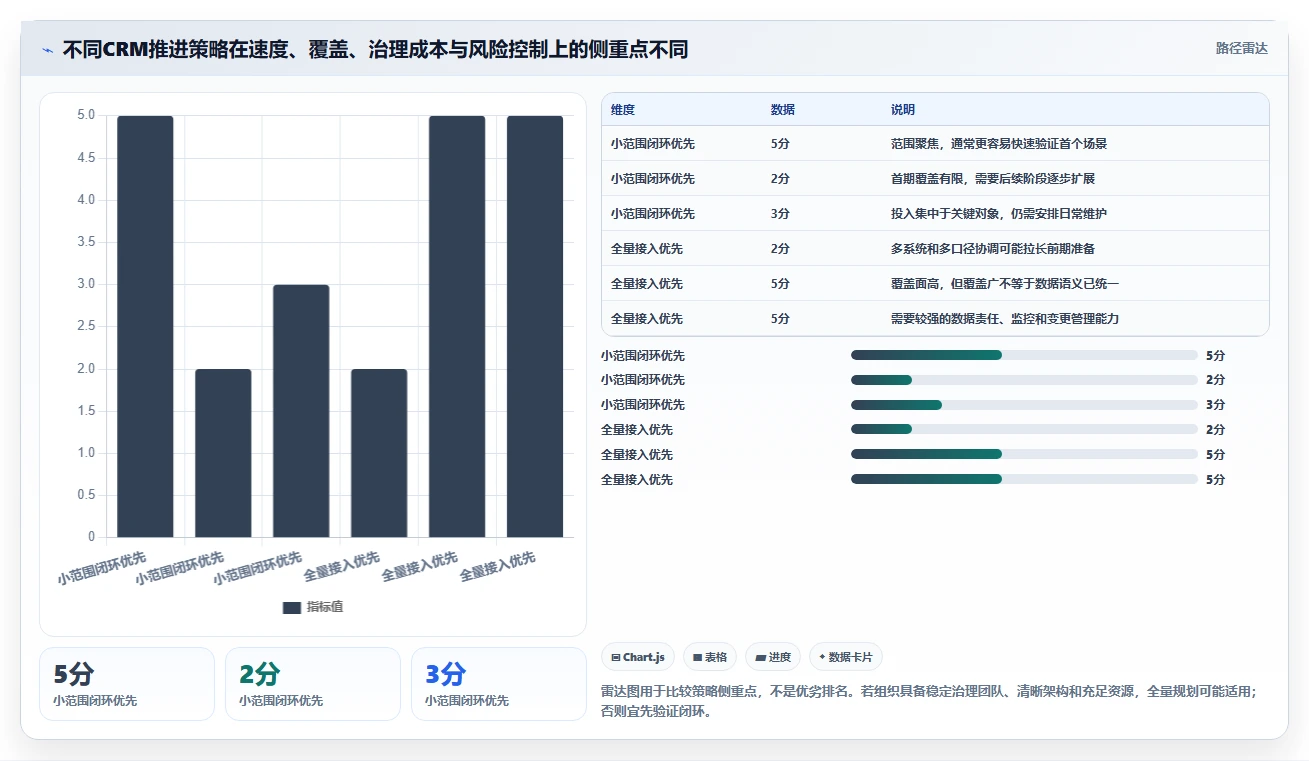
Task: Click the 全量接入优先 chart bar at 2.0
Action: tap(379, 453)
